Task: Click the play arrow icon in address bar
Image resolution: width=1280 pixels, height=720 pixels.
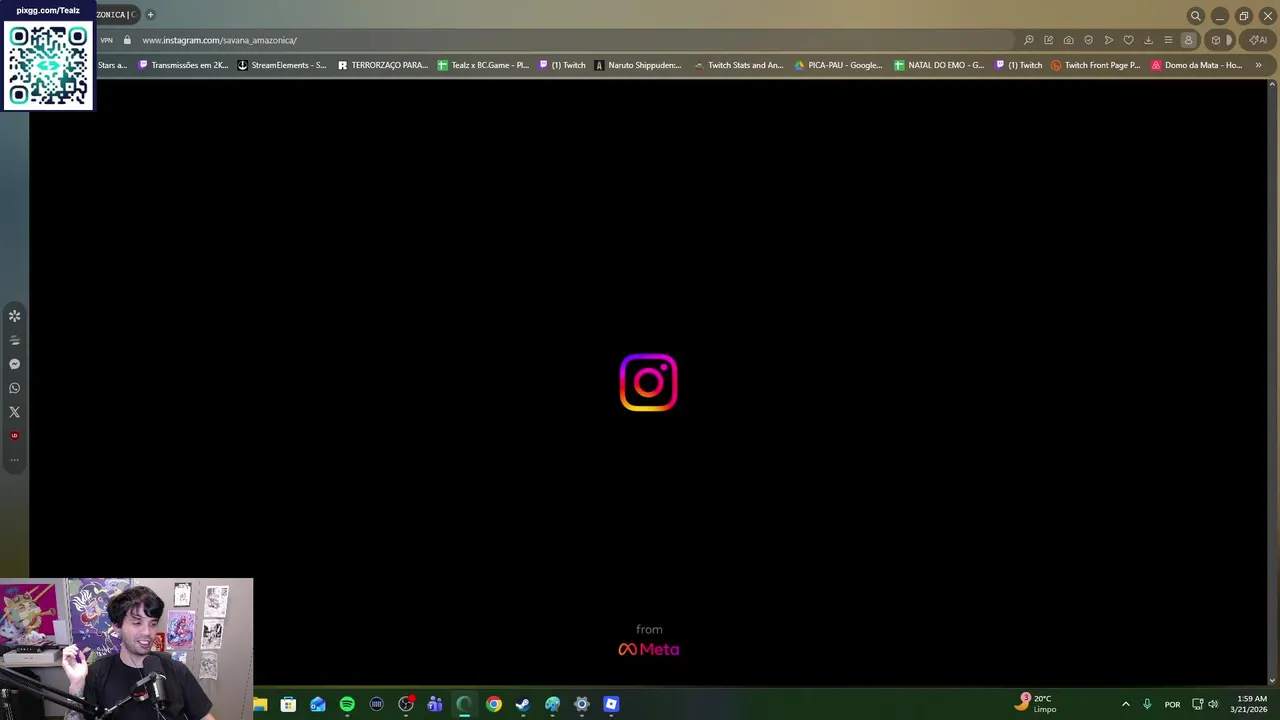Action: pos(1108,40)
